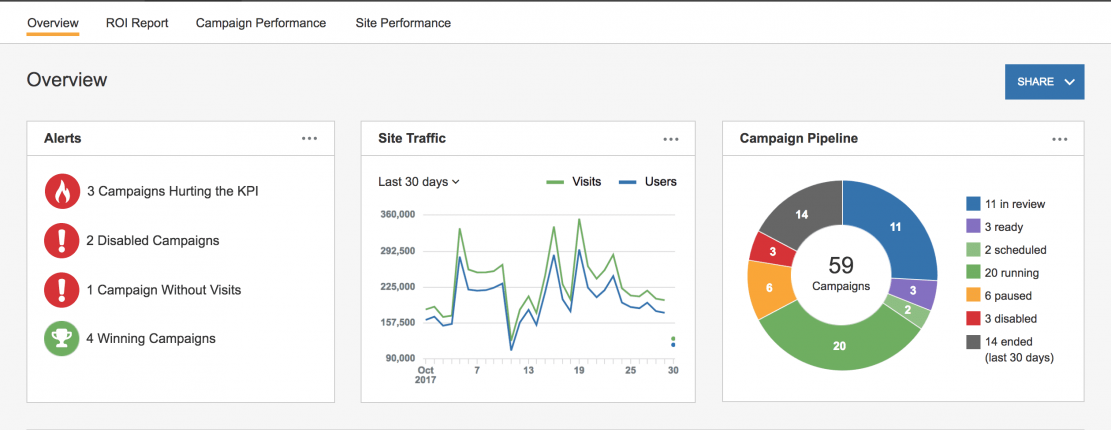Open '4 Winning Campaigns' alert
1111x430 pixels.
click(151, 339)
